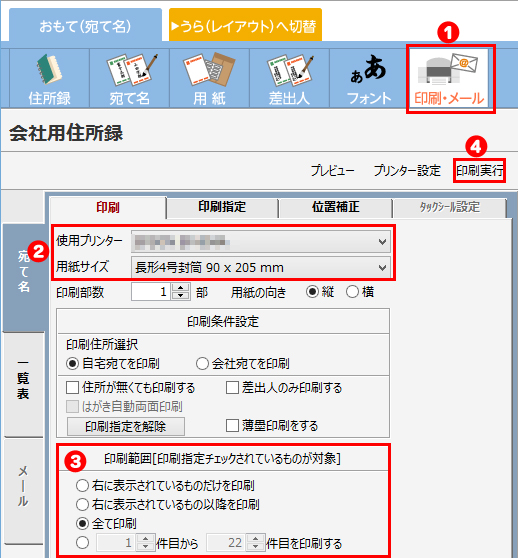518x558 pixels.
Task: Open the フォント font settings icon
Action: (369, 78)
